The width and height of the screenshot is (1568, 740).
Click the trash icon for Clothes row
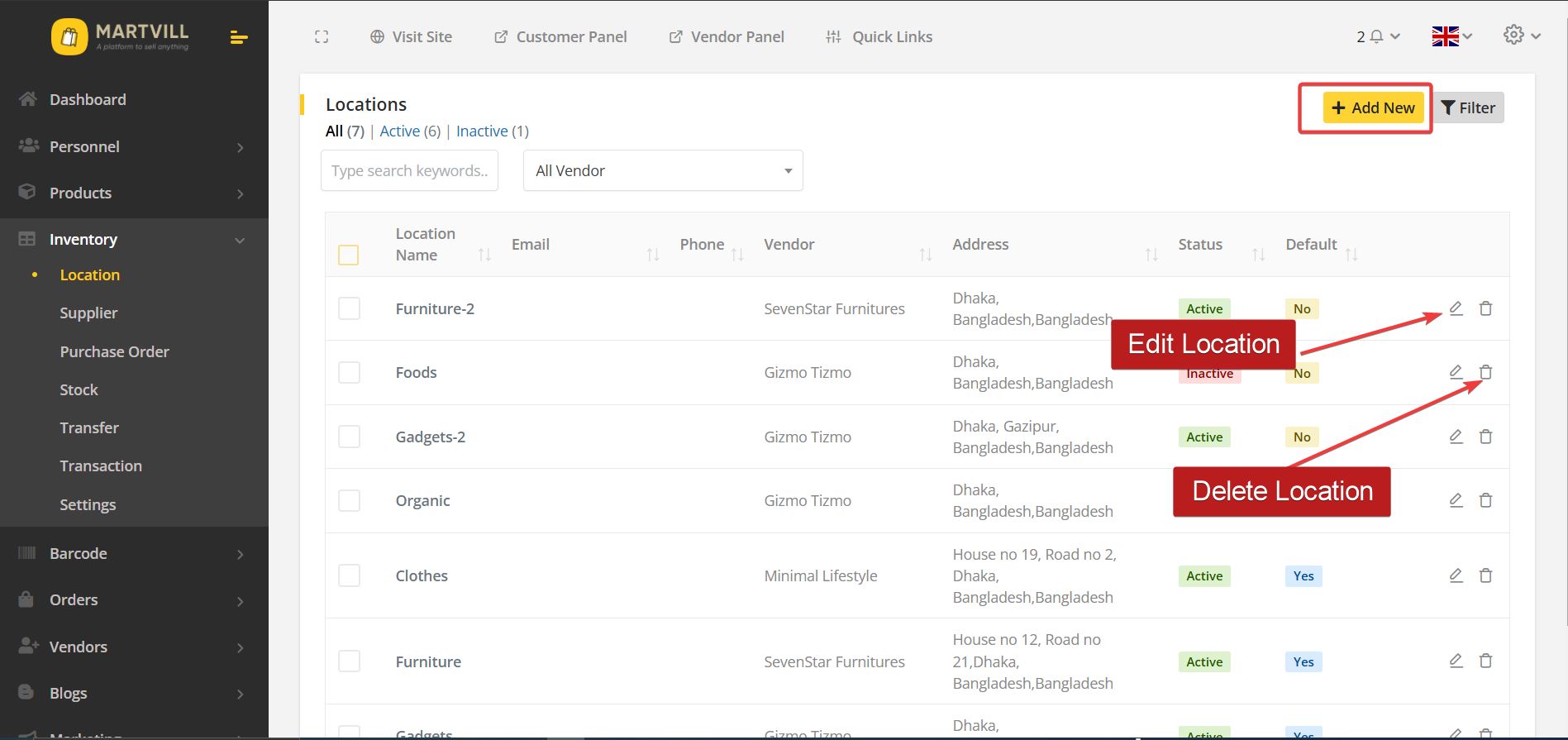pos(1485,575)
